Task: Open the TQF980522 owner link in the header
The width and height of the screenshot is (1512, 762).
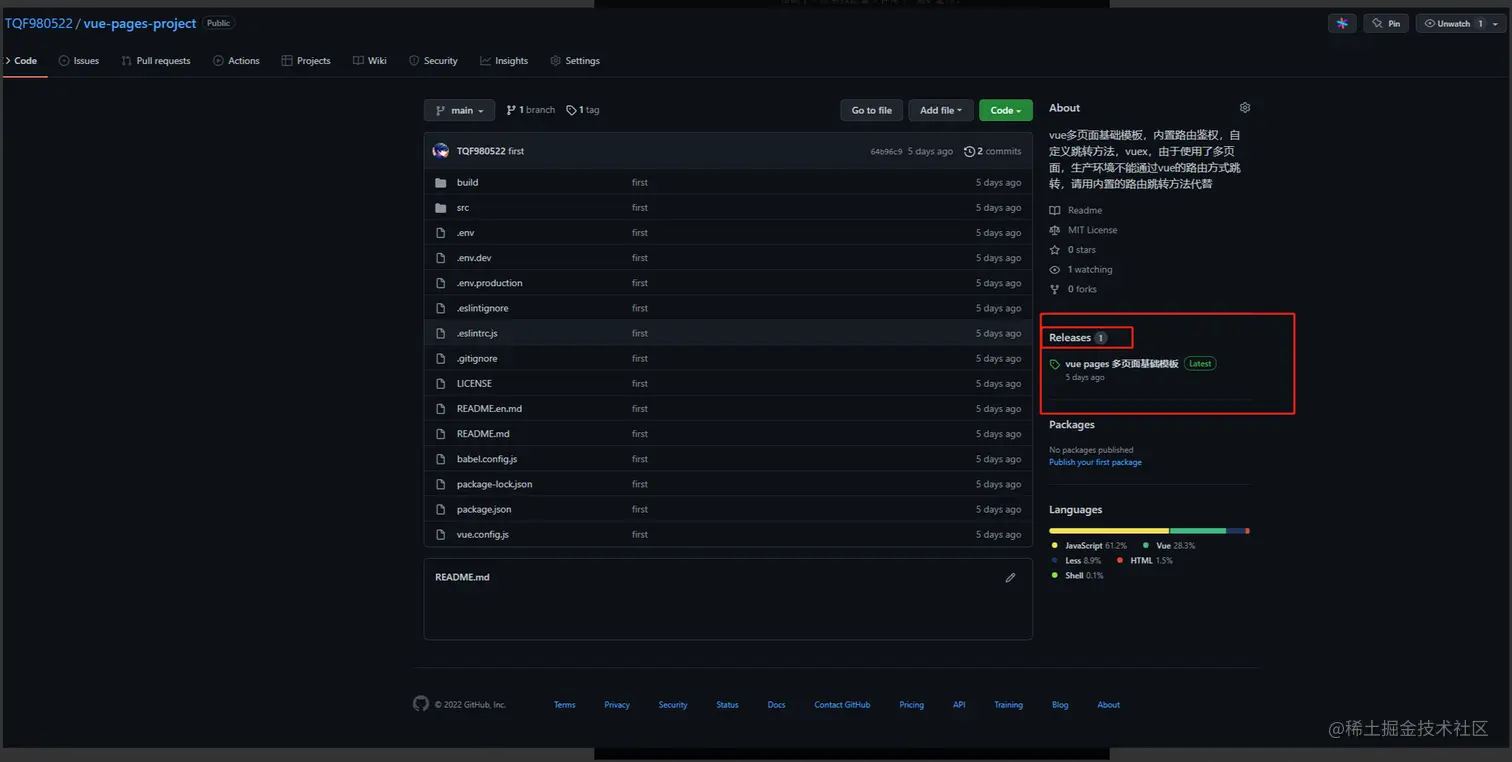Action: click(x=38, y=23)
